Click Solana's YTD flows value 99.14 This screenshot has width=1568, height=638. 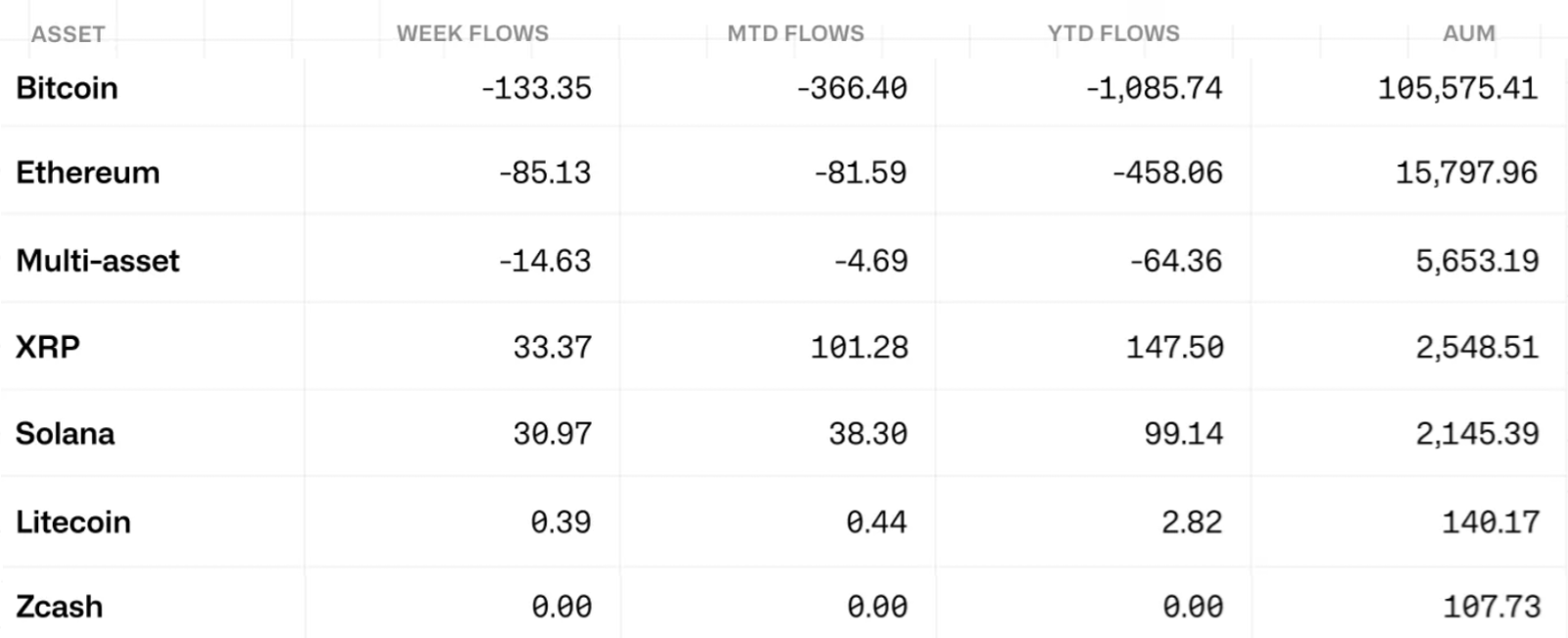(x=1183, y=433)
